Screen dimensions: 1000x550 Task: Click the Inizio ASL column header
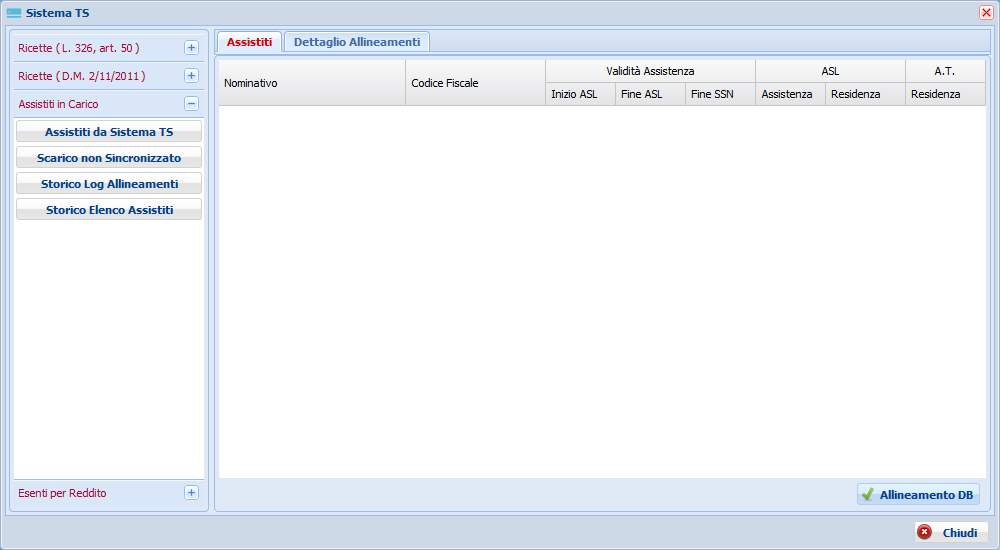580,94
